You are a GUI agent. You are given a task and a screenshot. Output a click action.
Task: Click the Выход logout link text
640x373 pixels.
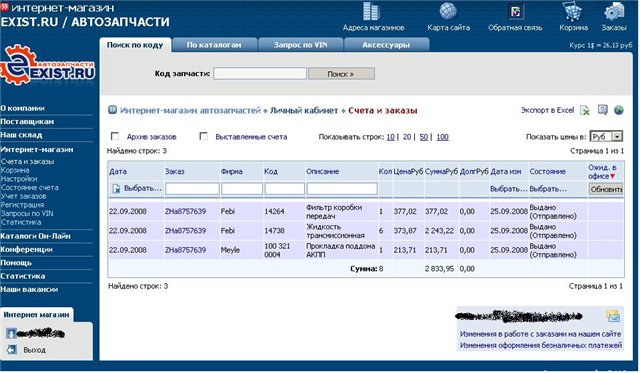click(34, 350)
